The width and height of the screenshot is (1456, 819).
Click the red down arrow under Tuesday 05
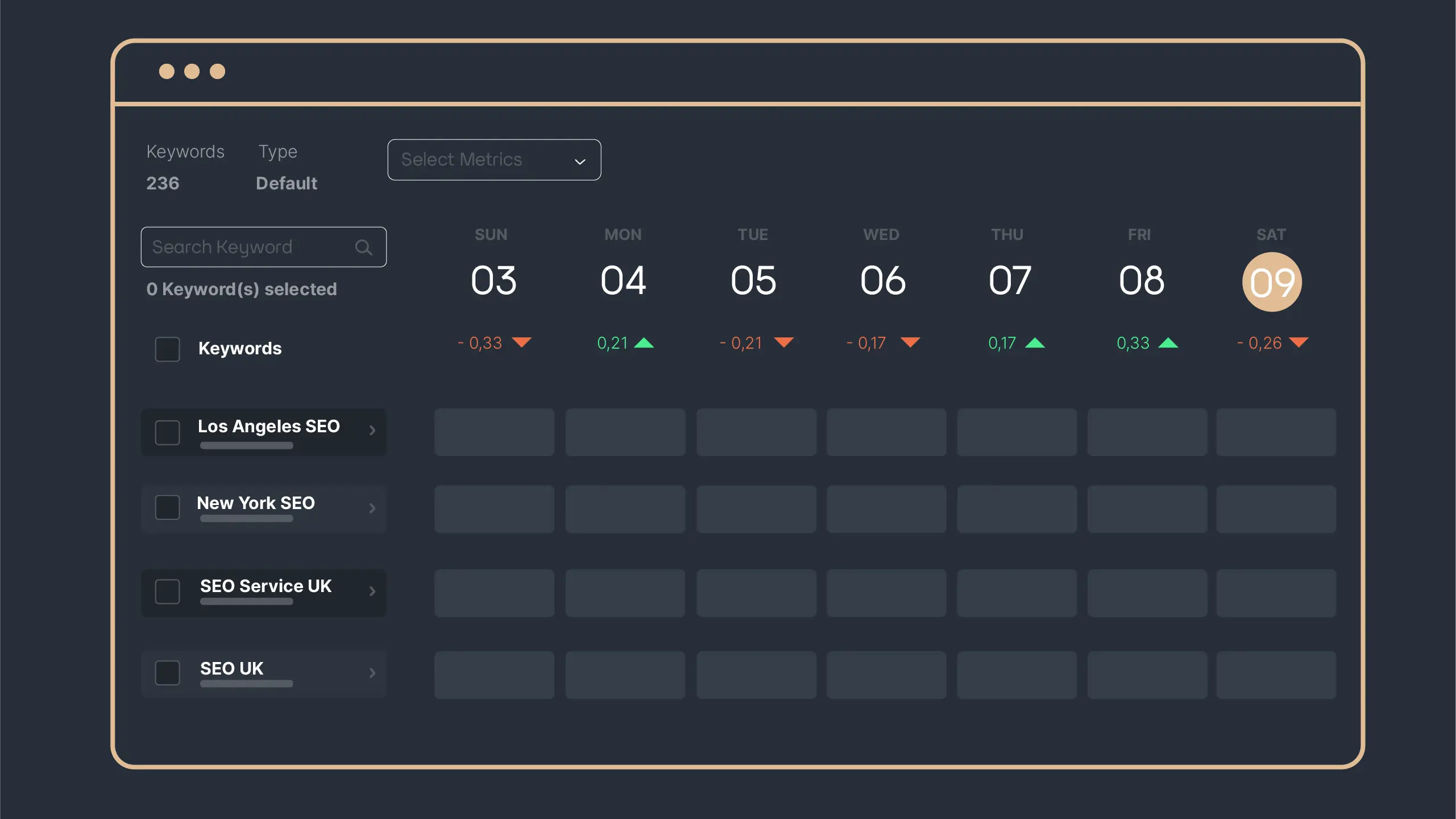coord(783,342)
